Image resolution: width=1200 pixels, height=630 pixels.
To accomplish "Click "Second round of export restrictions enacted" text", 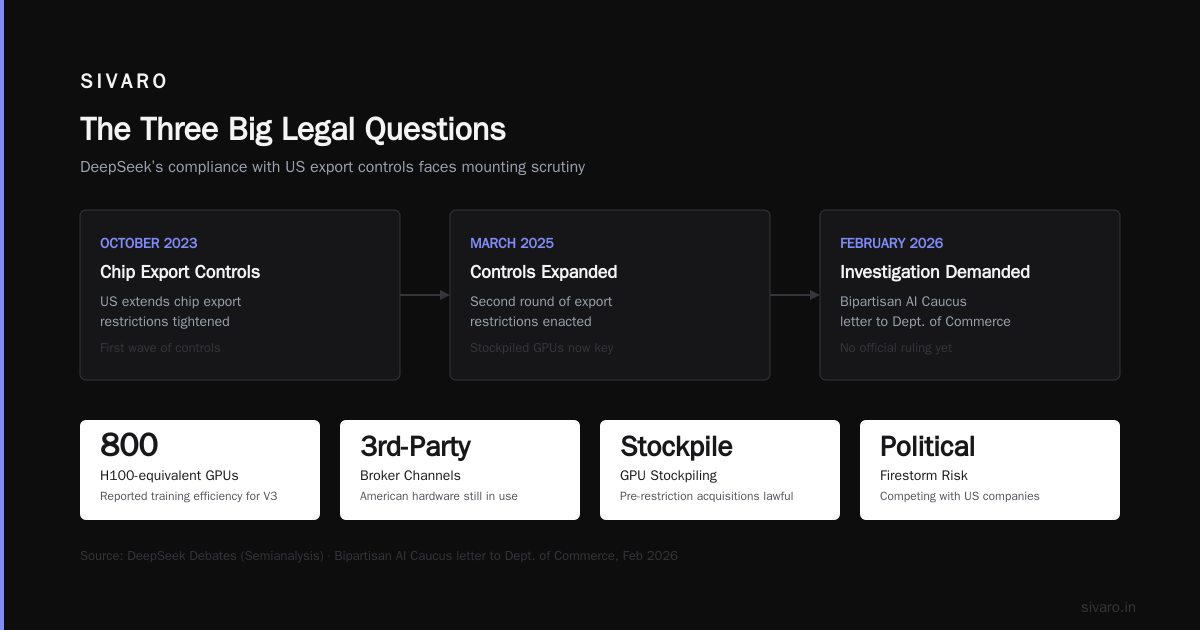I will tap(541, 311).
